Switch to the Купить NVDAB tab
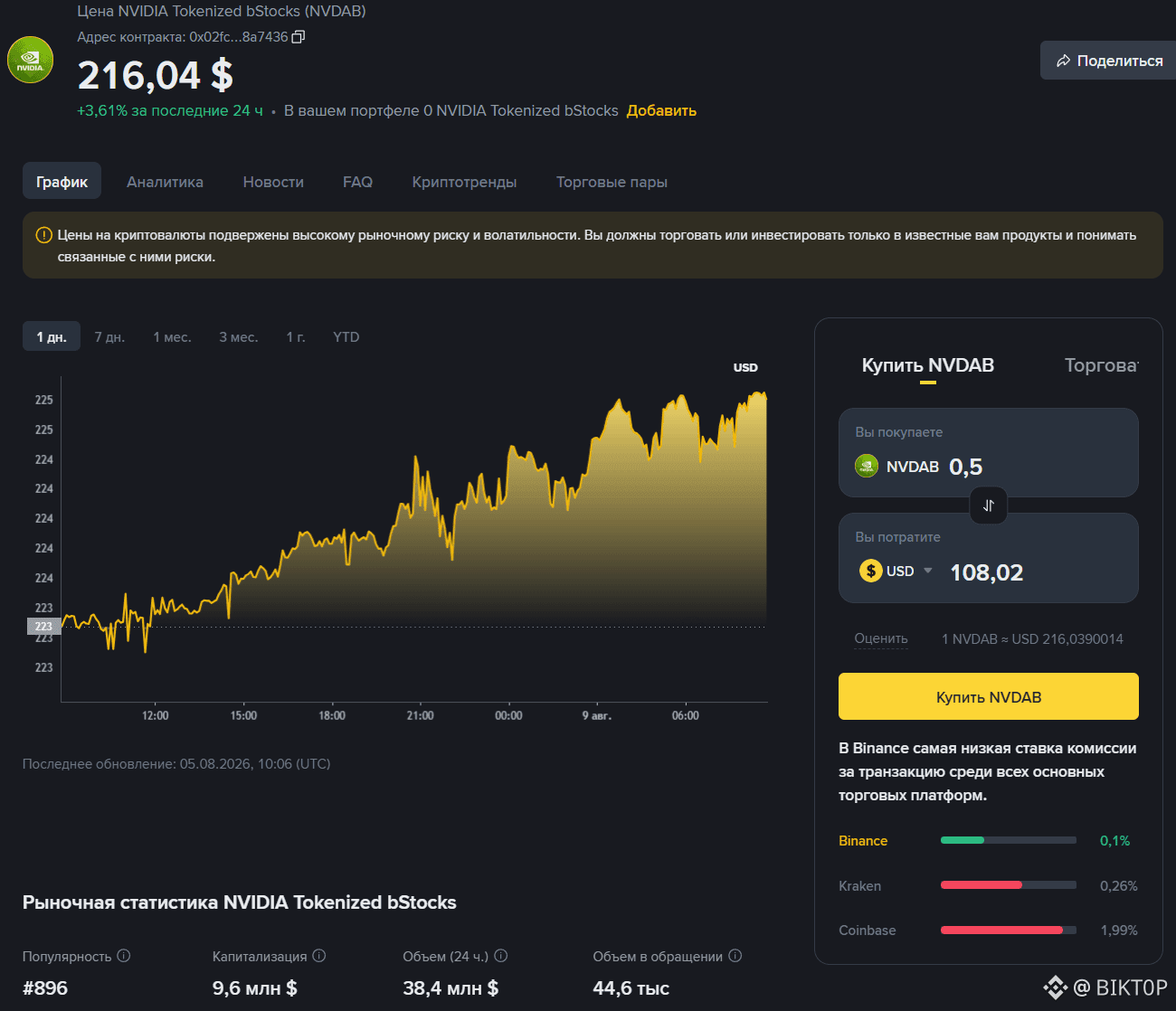The image size is (1176, 1011). click(x=928, y=365)
